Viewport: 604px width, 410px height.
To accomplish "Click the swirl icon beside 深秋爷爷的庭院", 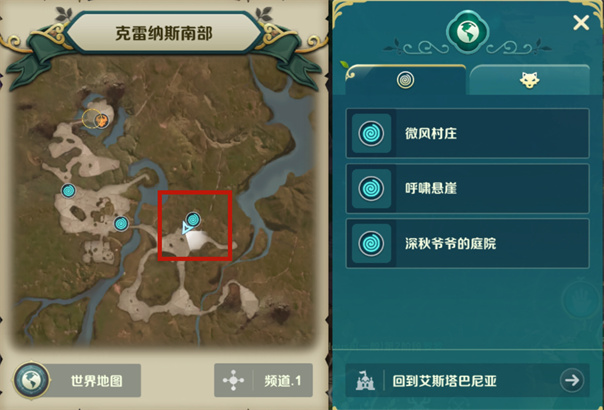I will (371, 244).
